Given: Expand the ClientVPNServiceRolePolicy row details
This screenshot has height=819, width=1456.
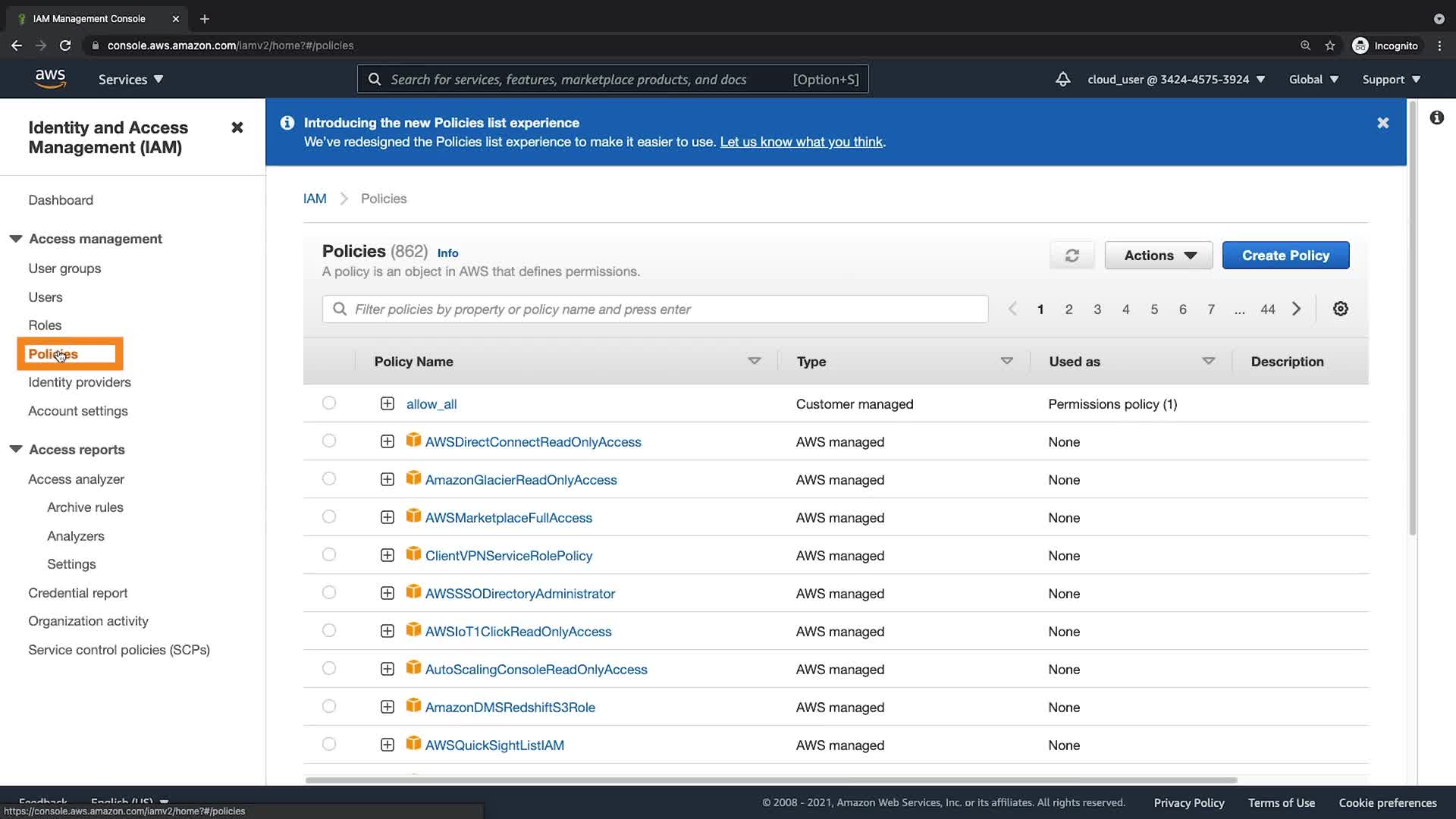Looking at the screenshot, I should [387, 555].
